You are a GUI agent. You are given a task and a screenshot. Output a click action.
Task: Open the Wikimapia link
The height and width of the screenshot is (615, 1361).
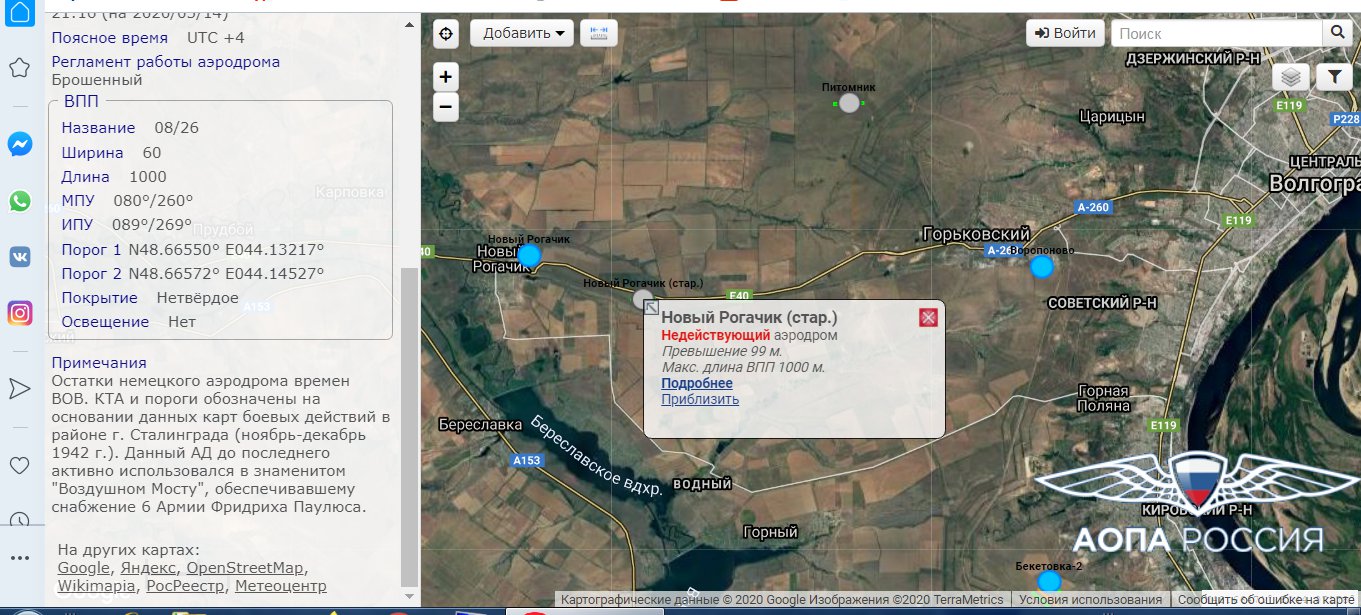(x=97, y=586)
